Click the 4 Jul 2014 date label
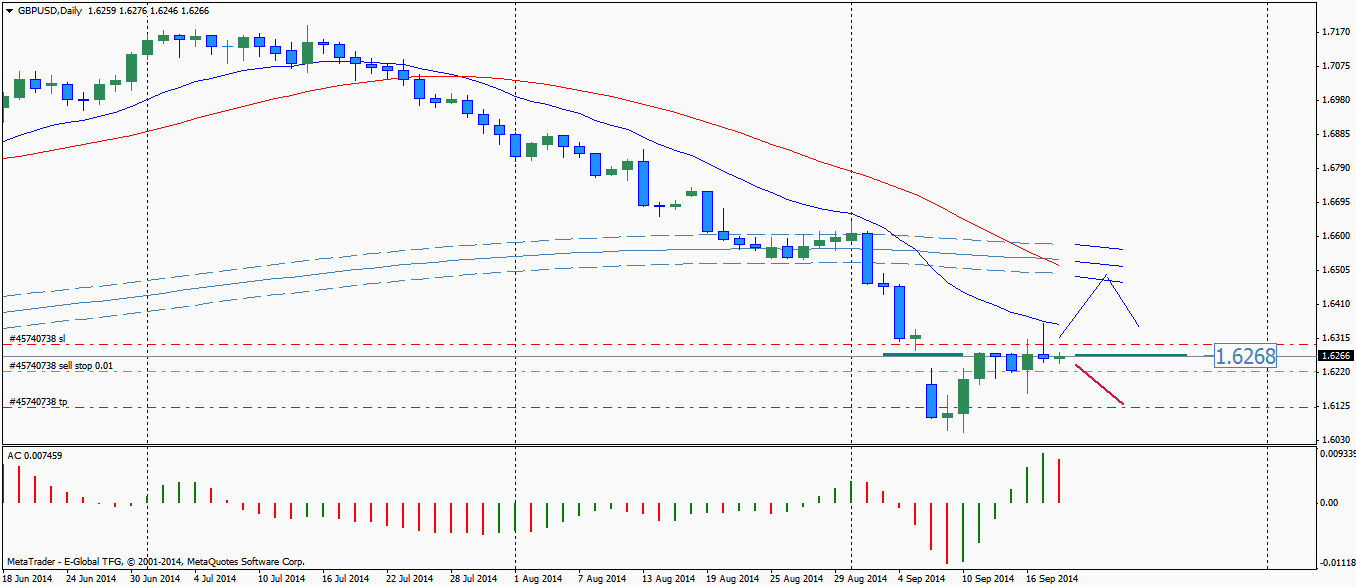The width and height of the screenshot is (1356, 587). point(214,579)
